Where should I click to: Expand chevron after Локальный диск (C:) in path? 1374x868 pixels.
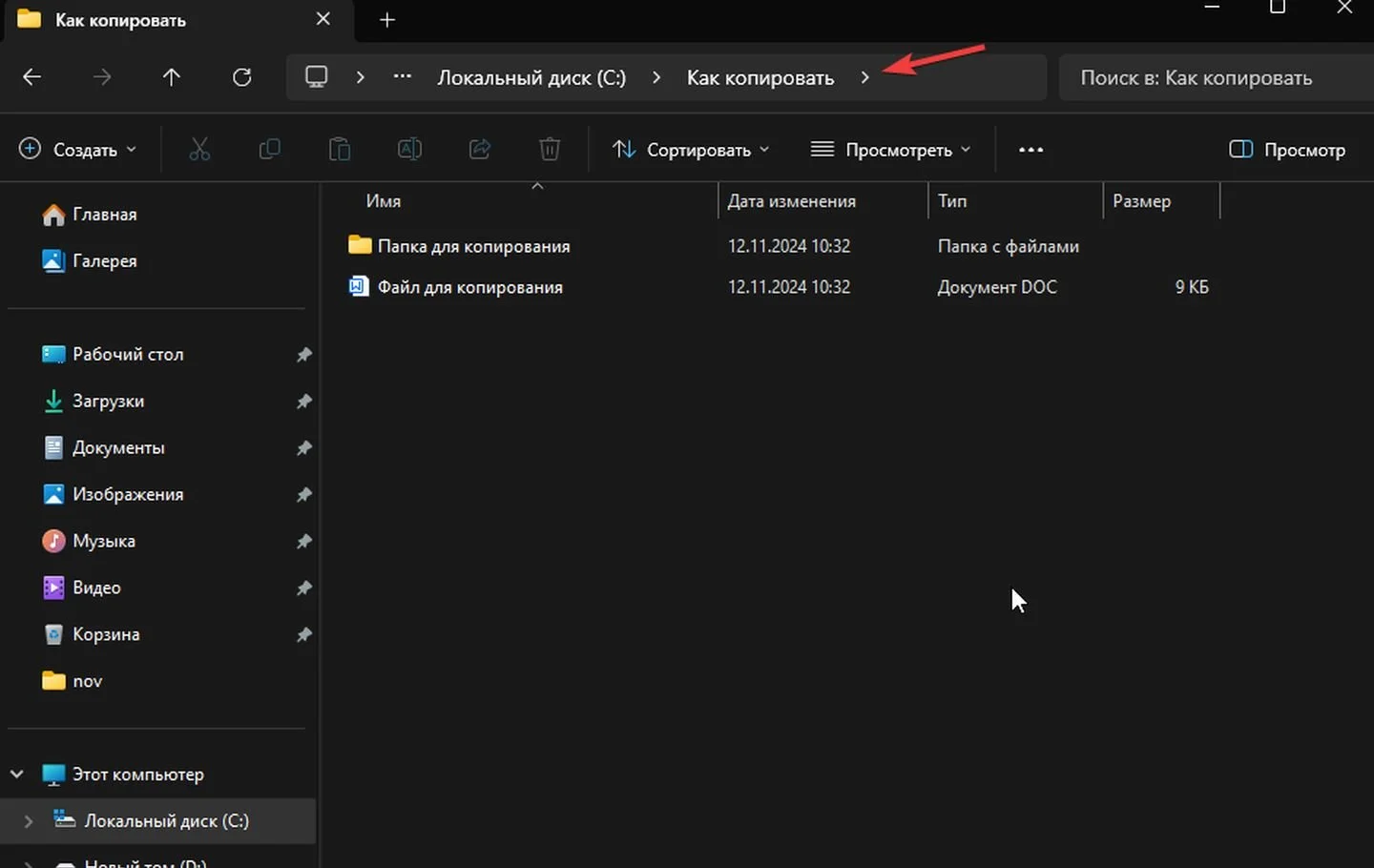656,77
